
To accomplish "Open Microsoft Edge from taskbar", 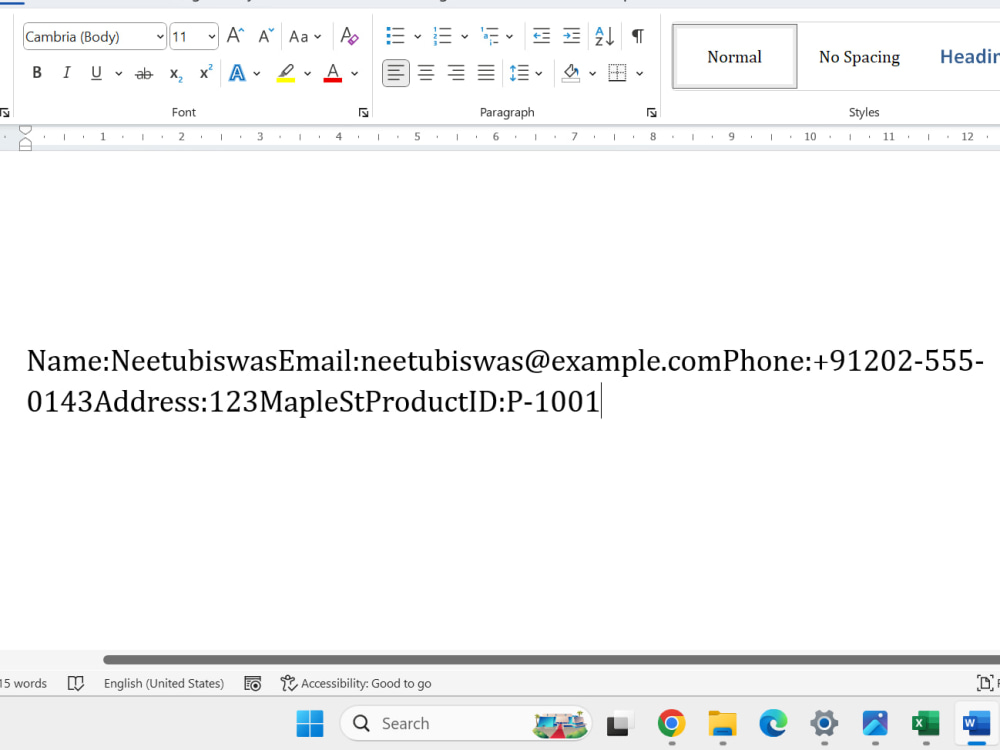I will click(x=773, y=724).
